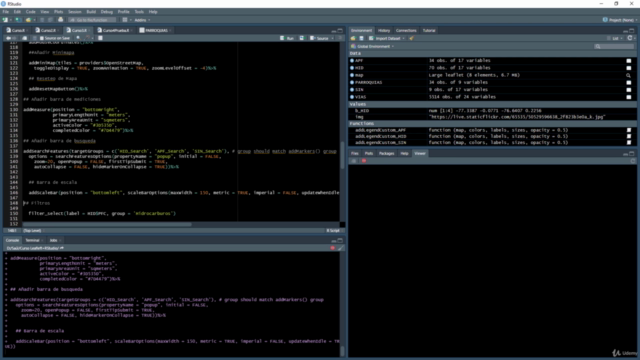Open the SIN data viewer grid
Screen dimensions: 640x360
pos(629,90)
